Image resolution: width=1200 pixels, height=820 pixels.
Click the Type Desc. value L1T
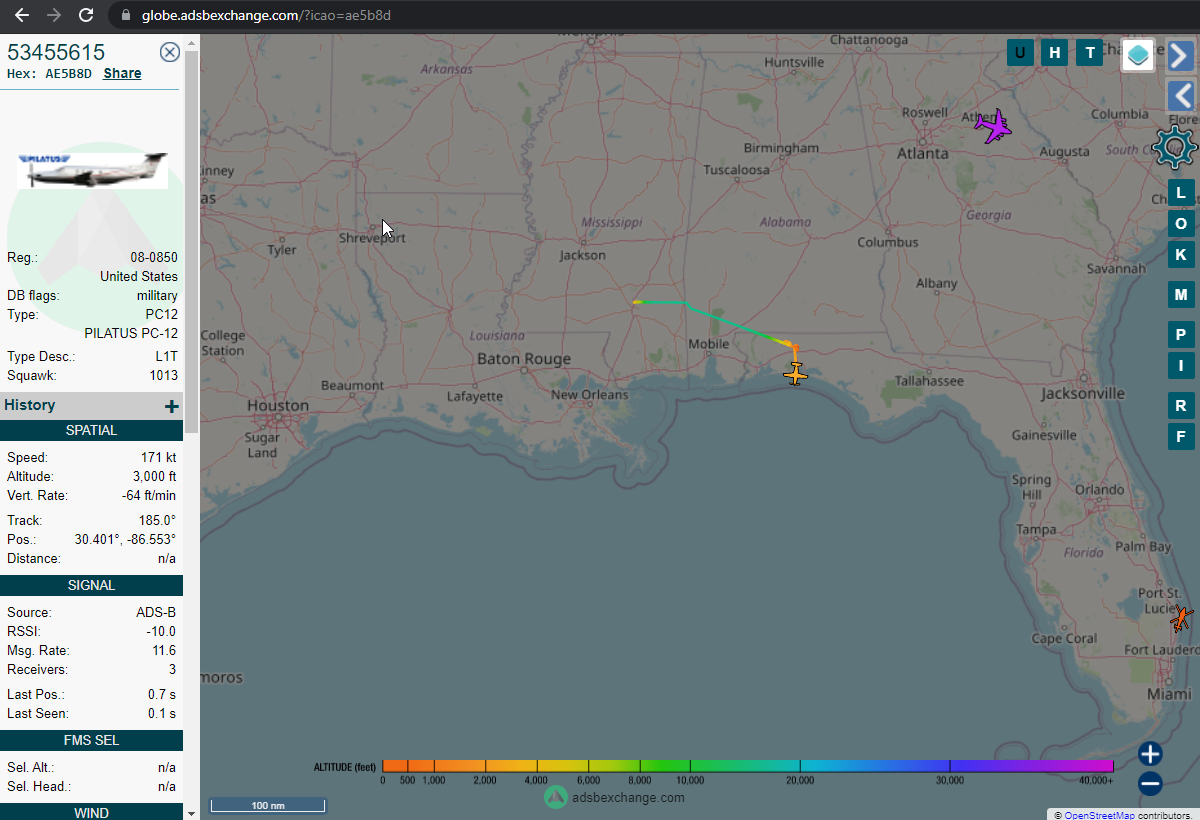click(167, 357)
